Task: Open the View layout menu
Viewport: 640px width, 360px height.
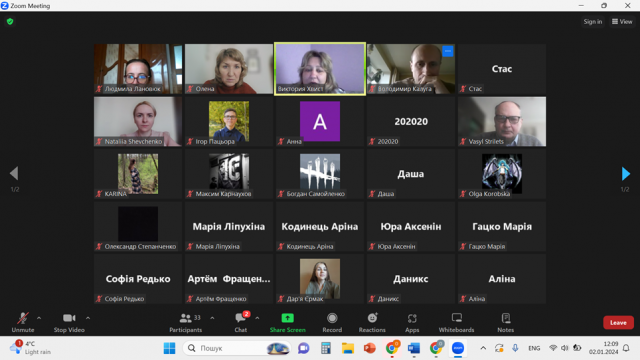Action: point(622,22)
